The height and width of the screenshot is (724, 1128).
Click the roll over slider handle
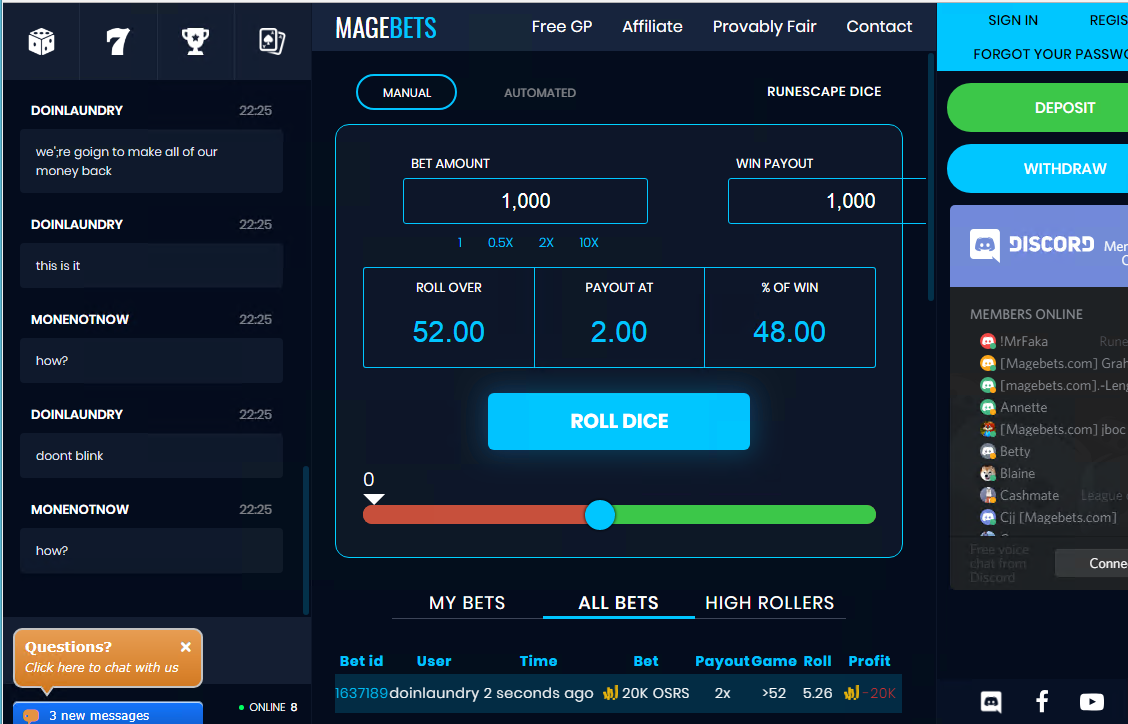[600, 515]
